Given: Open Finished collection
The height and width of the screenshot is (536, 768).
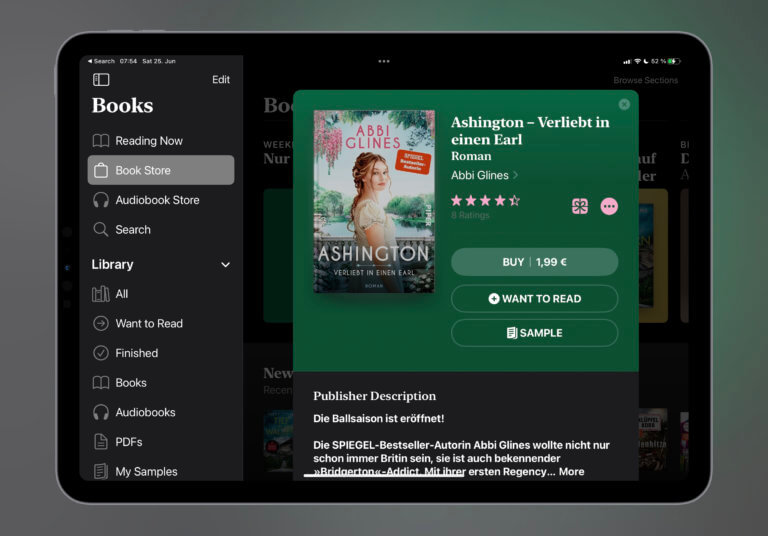Looking at the screenshot, I should tap(161, 353).
